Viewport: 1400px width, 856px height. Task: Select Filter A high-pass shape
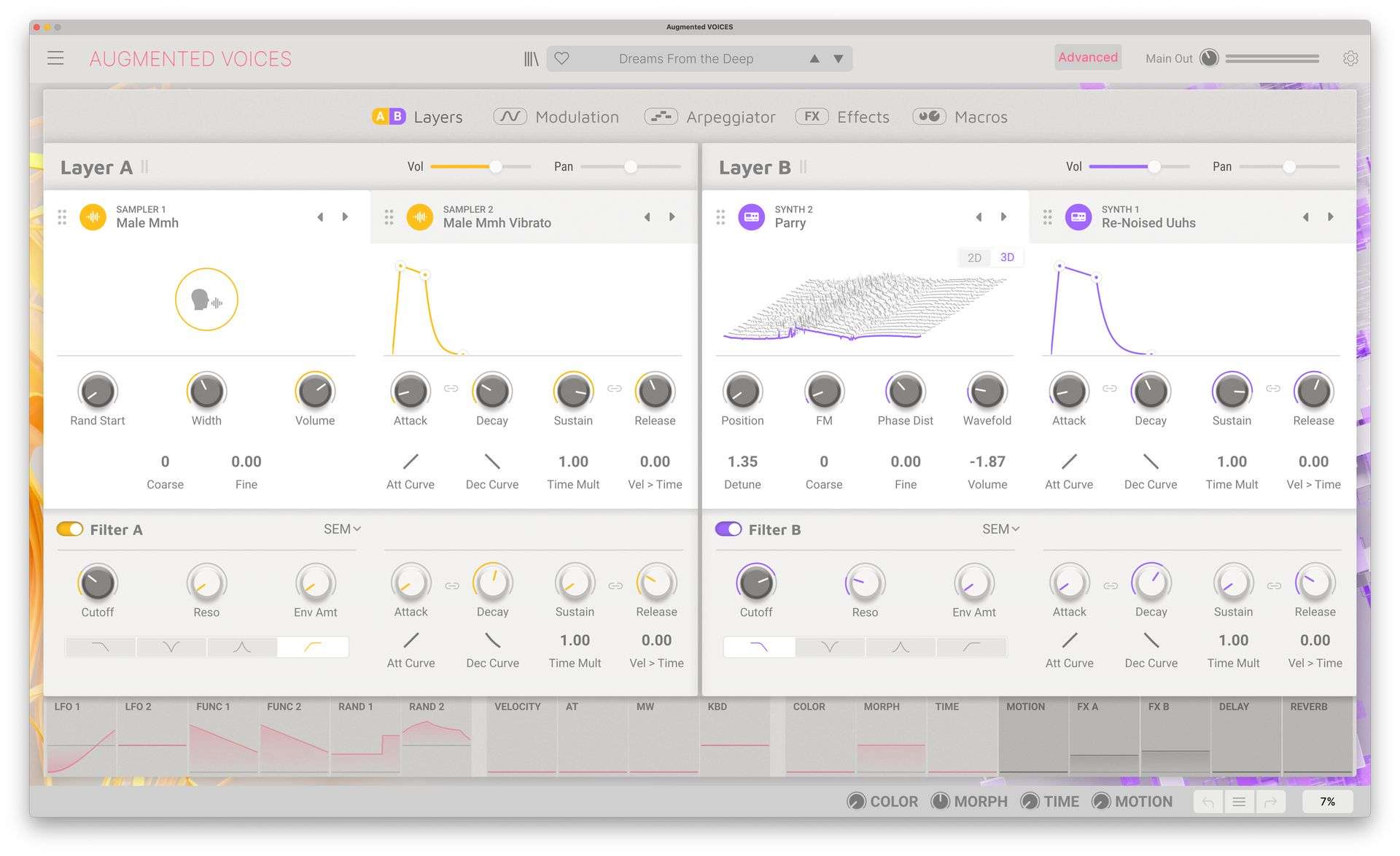point(313,647)
